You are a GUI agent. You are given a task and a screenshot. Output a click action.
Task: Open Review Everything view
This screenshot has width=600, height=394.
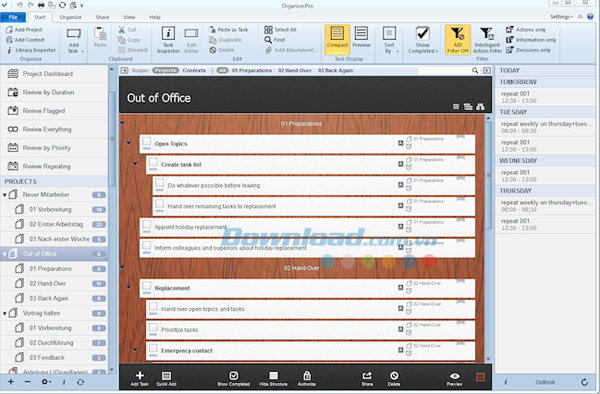pyautogui.click(x=54, y=129)
